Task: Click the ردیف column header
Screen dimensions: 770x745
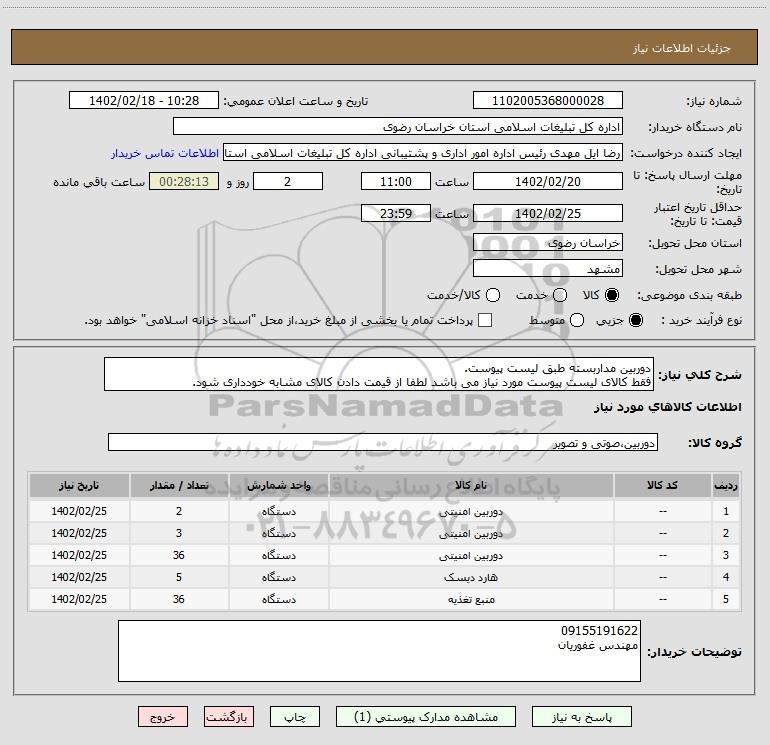Action: point(726,486)
